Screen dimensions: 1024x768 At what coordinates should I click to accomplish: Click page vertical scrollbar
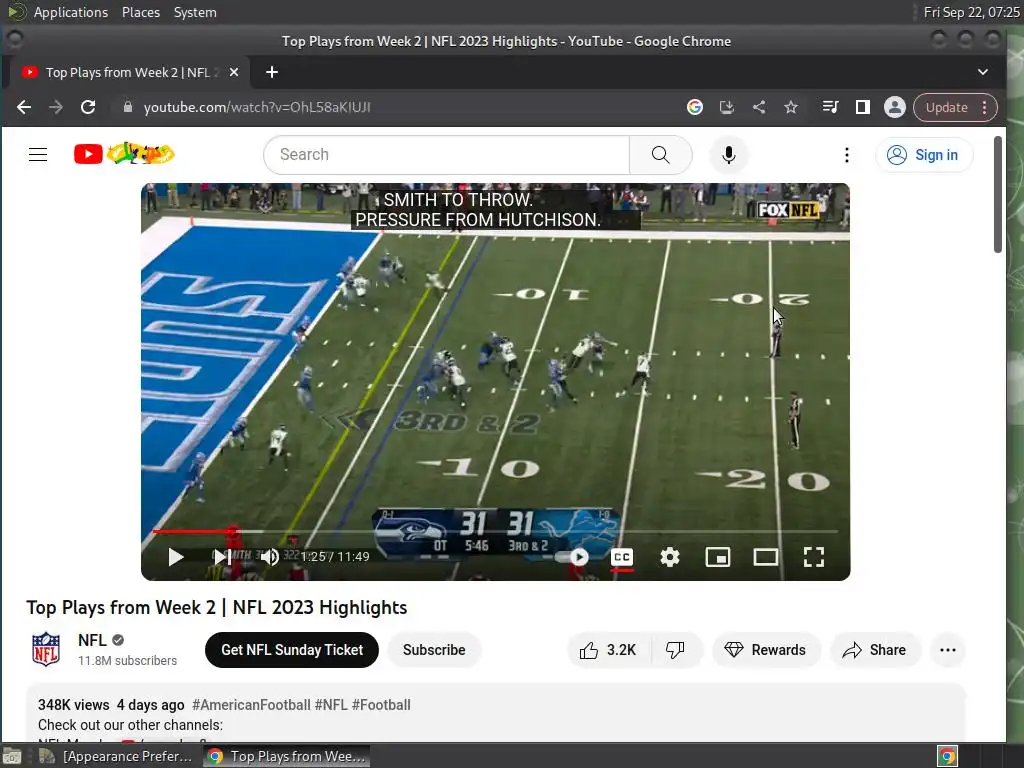coord(997,194)
